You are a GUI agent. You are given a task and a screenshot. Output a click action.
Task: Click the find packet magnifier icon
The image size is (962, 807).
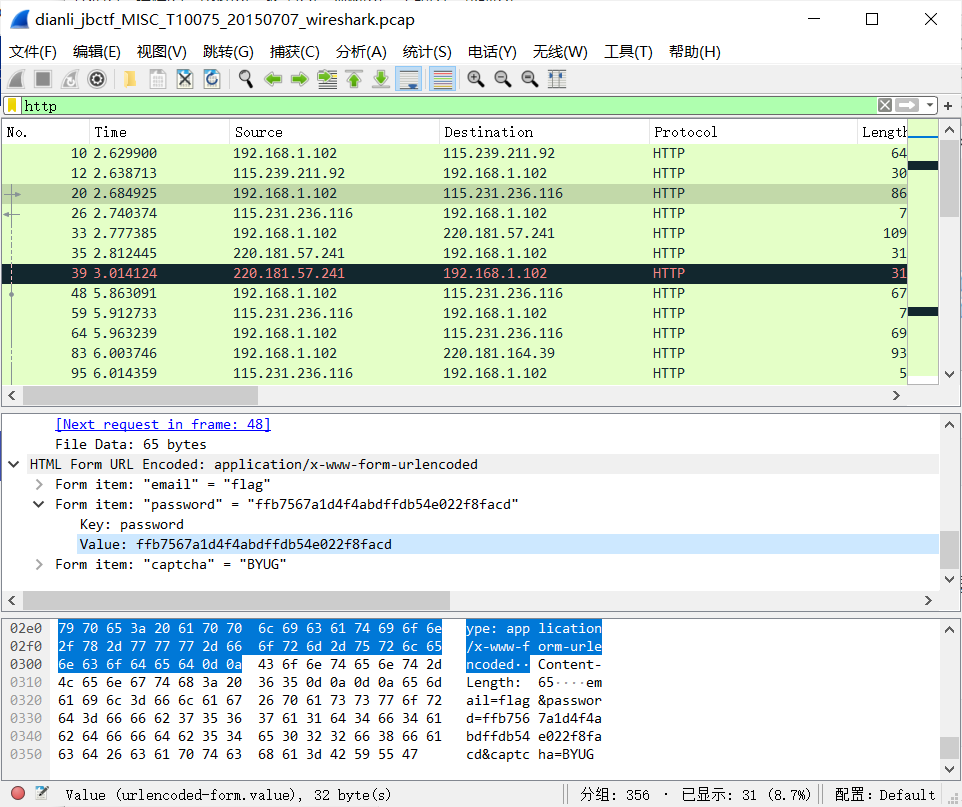(x=245, y=79)
